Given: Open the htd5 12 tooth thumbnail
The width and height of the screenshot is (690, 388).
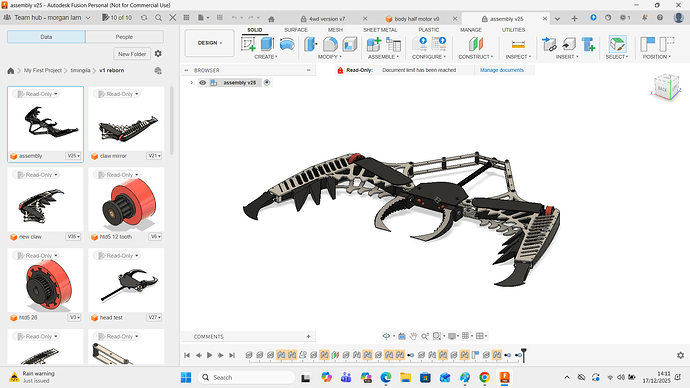Looking at the screenshot, I should coord(126,200).
